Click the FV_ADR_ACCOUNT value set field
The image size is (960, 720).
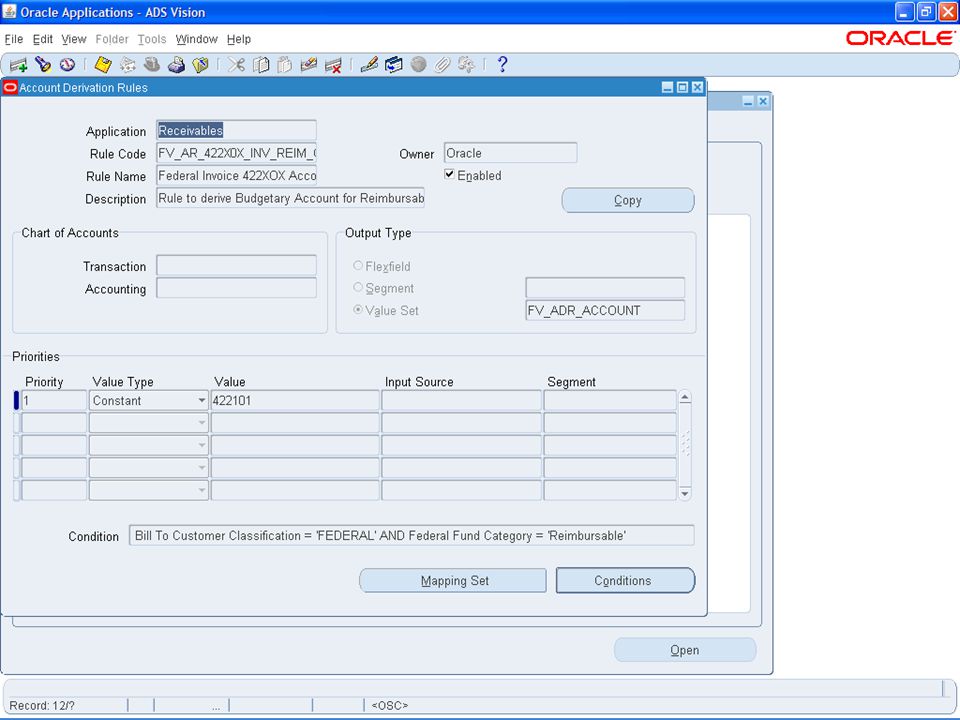pos(605,310)
